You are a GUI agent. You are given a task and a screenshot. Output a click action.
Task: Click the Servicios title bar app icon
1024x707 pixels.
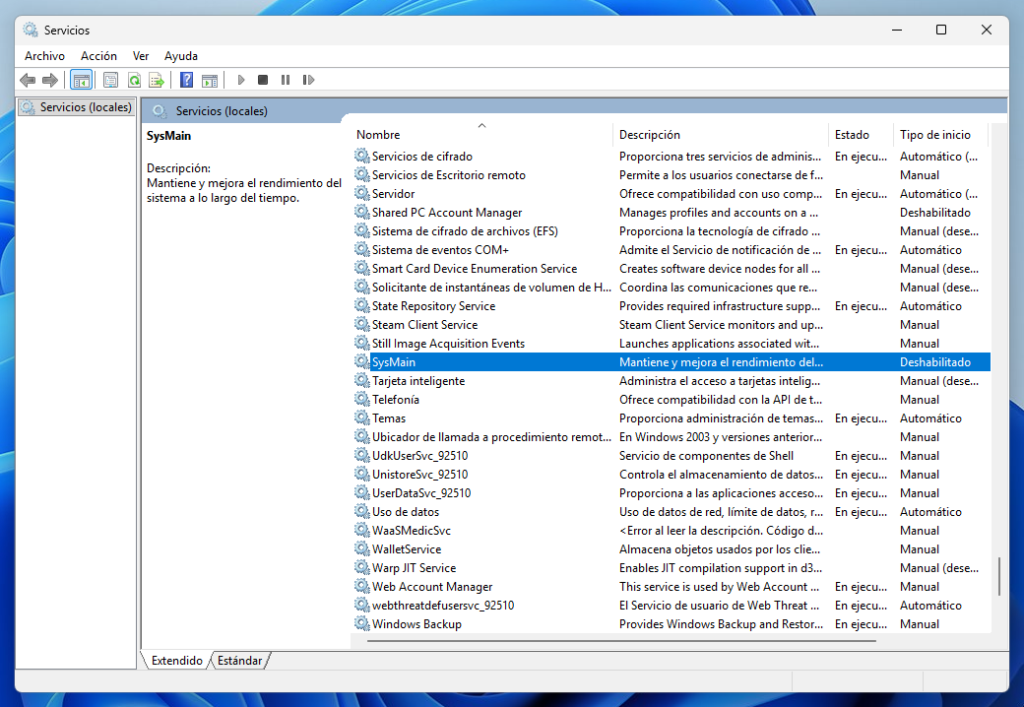click(x=30, y=29)
